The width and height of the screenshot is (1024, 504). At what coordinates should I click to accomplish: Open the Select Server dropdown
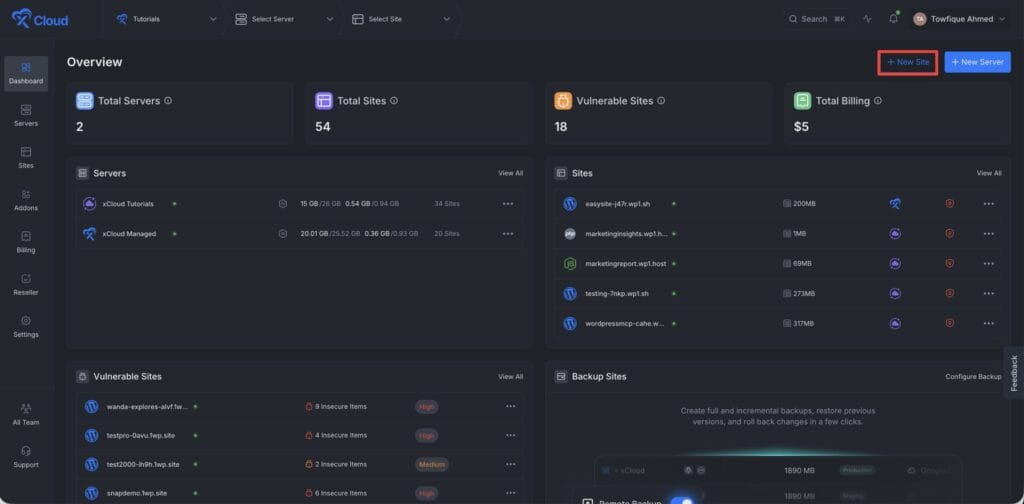(x=284, y=19)
